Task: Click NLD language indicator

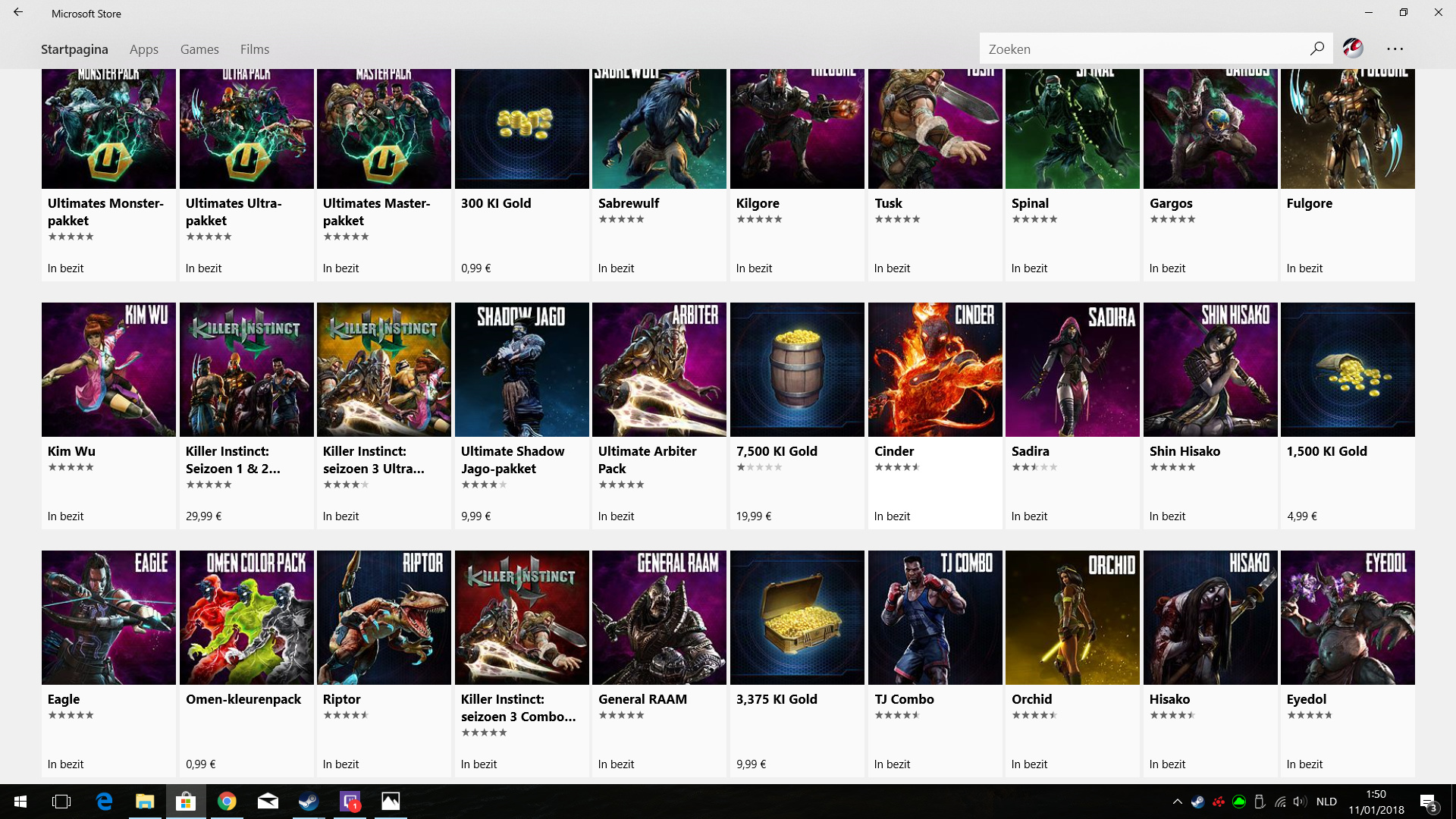Action: pos(1326,802)
